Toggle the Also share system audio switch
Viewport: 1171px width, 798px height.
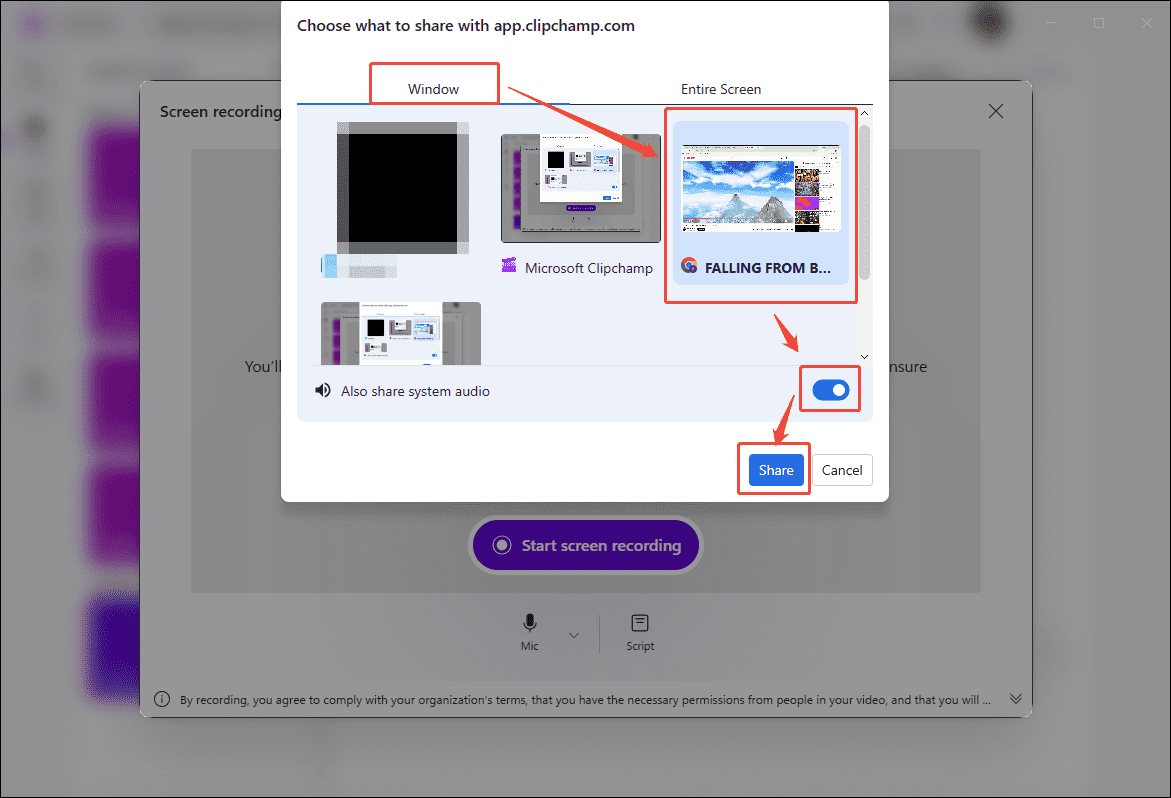coord(830,390)
